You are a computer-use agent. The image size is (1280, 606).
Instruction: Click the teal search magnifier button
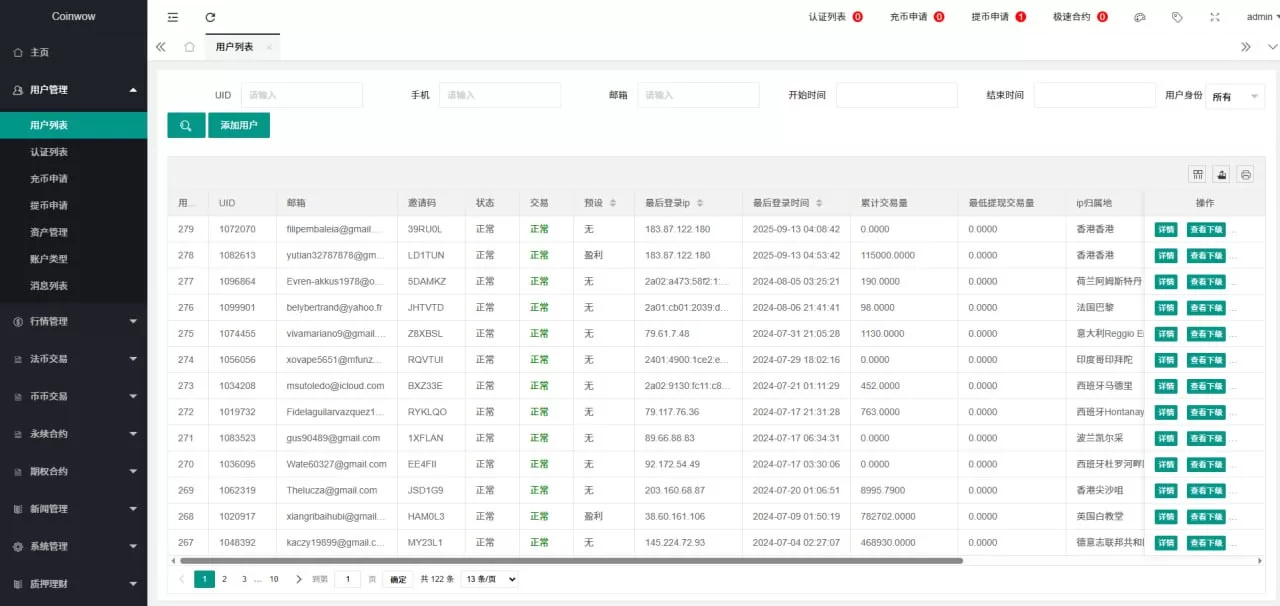pos(185,125)
